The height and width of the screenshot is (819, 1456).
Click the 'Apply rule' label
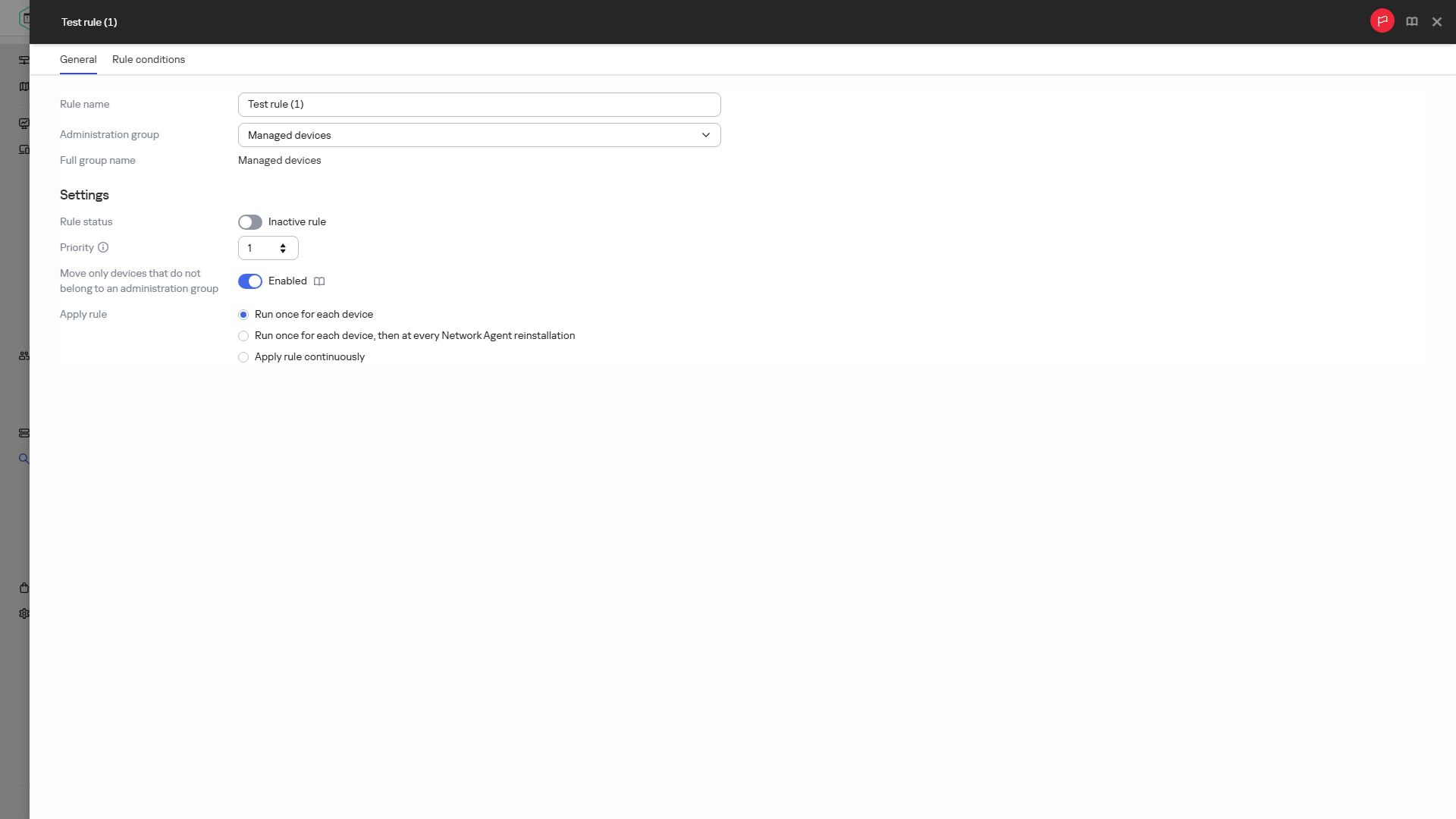pyautogui.click(x=83, y=314)
